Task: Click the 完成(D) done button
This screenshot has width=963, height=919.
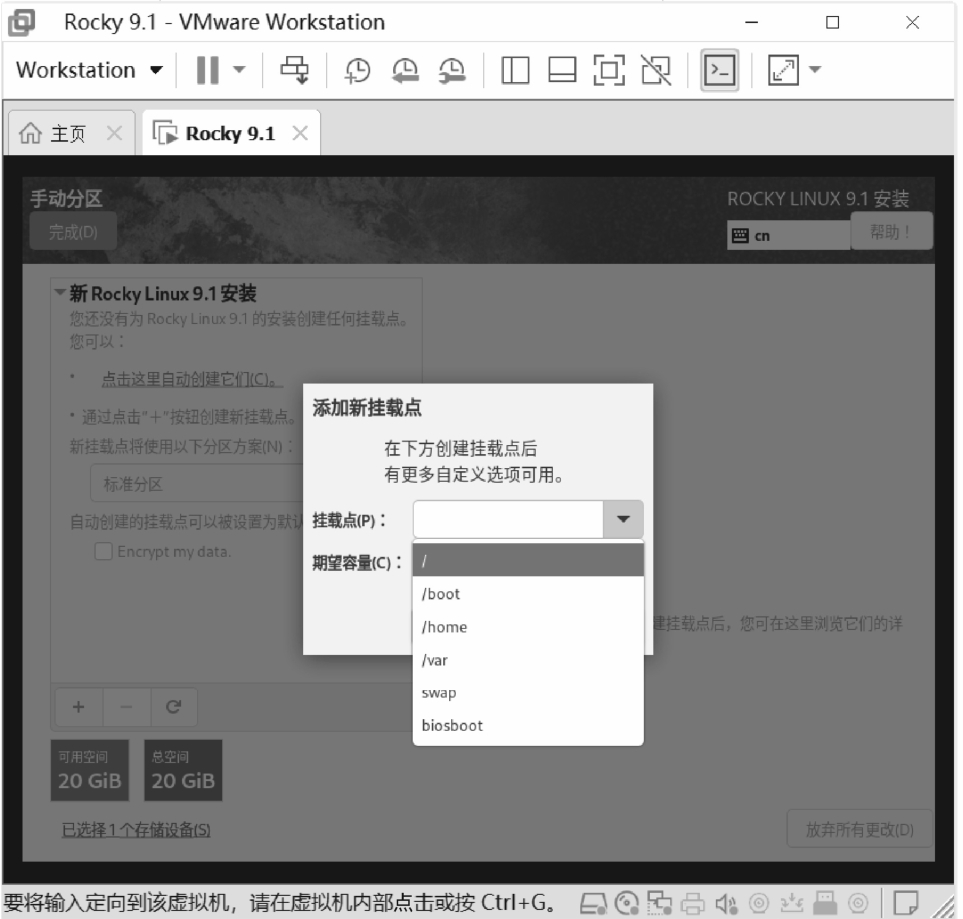Action: point(73,233)
